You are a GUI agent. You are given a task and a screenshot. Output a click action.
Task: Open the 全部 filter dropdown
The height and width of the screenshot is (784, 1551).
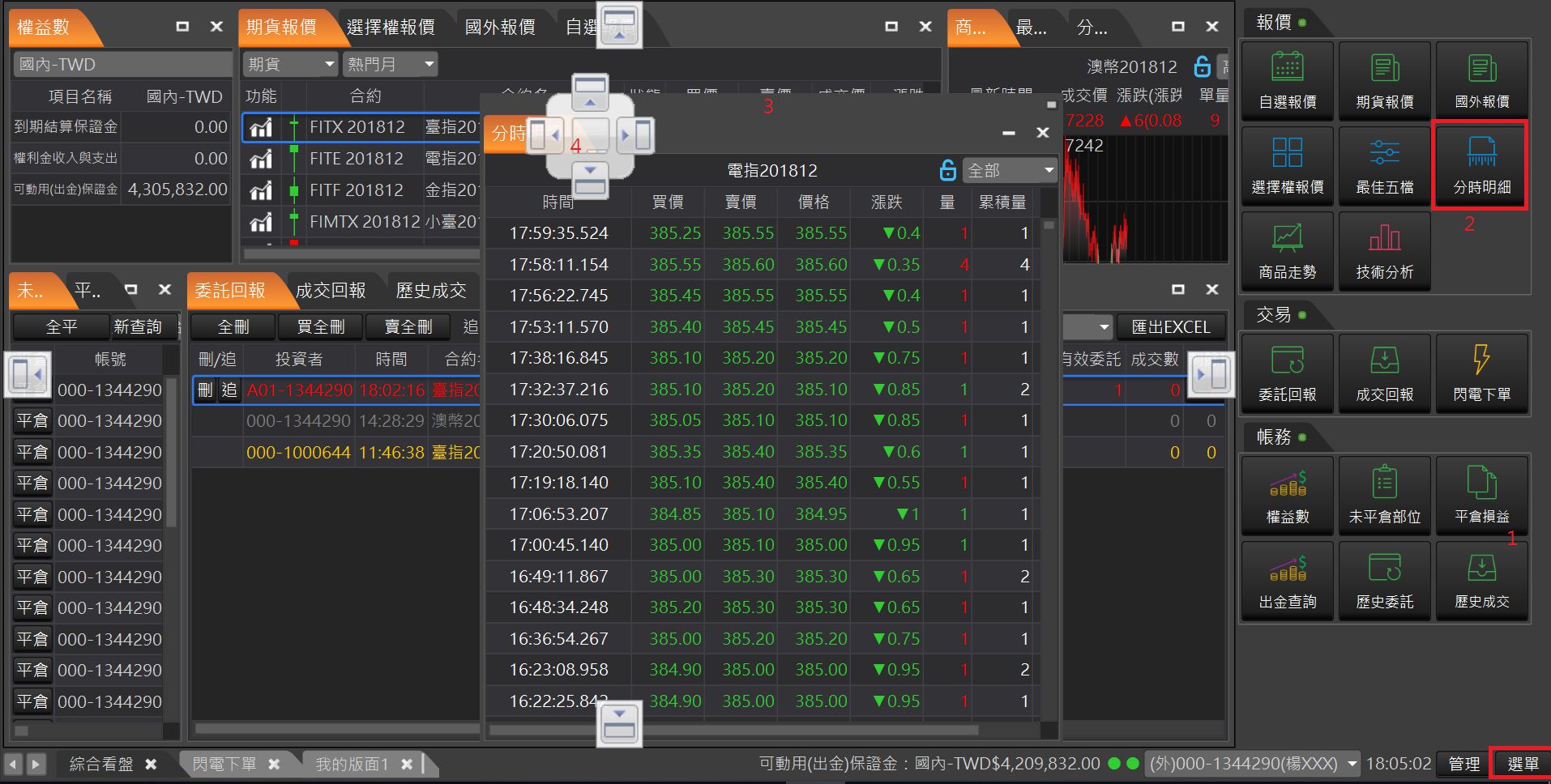click(1010, 170)
